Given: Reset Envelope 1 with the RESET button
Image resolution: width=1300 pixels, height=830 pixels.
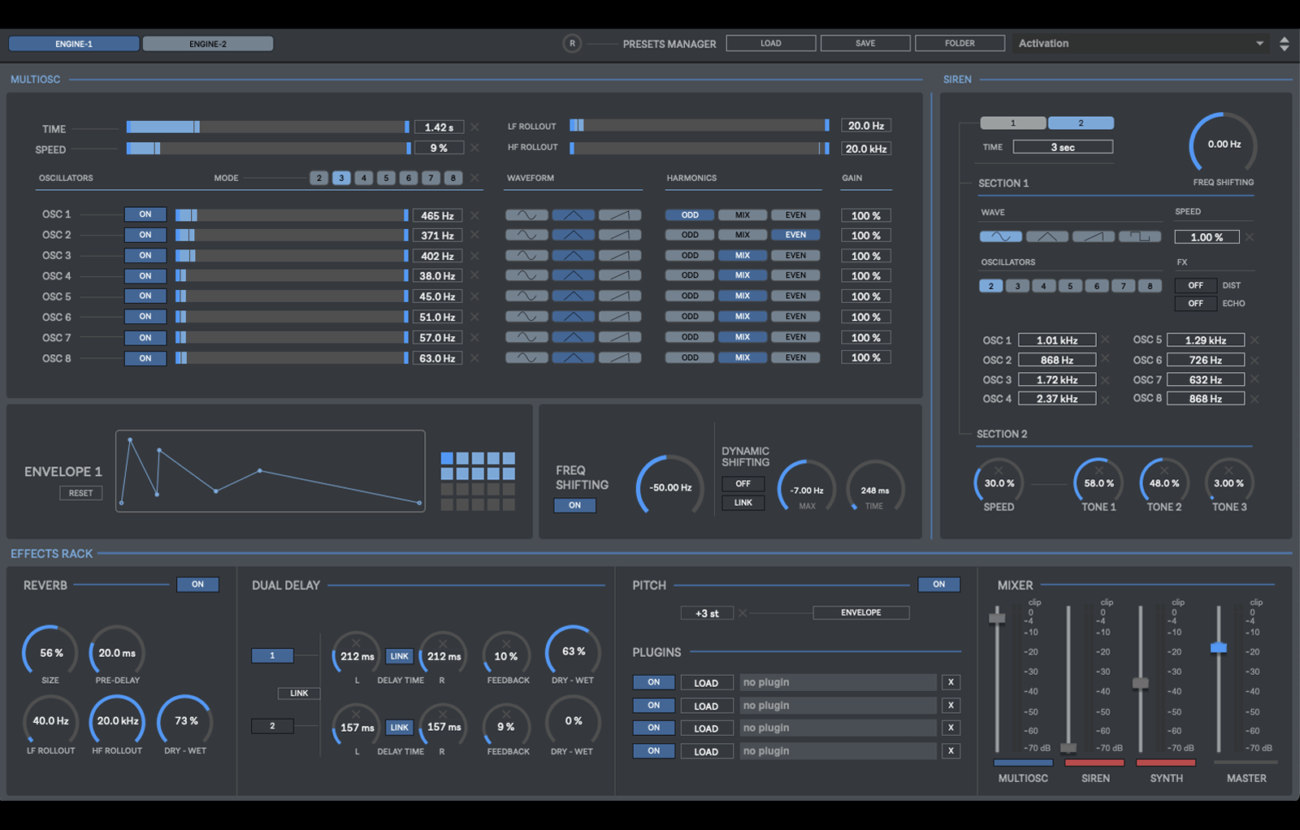Looking at the screenshot, I should pyautogui.click(x=80, y=493).
